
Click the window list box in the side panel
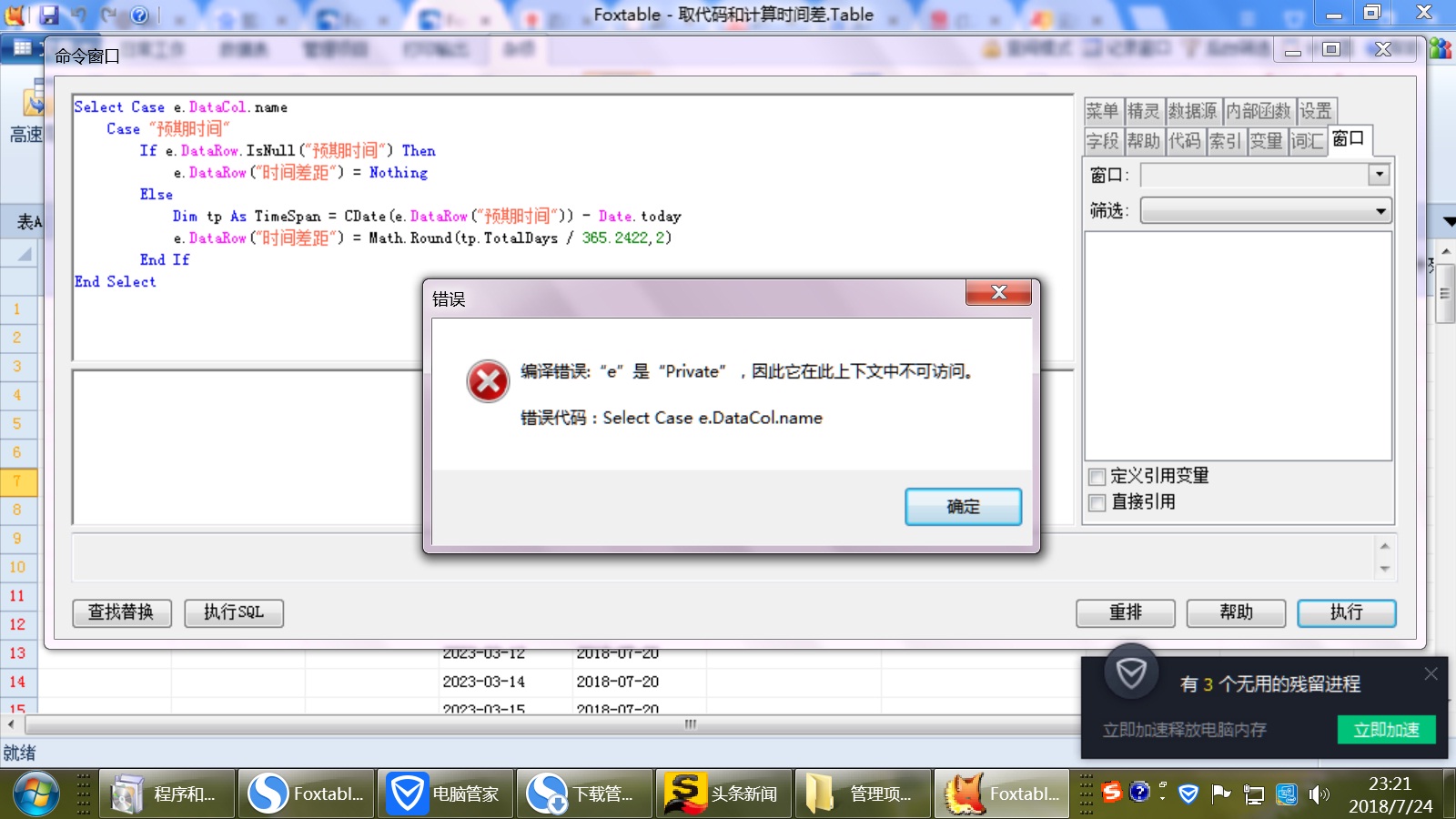click(x=1239, y=346)
